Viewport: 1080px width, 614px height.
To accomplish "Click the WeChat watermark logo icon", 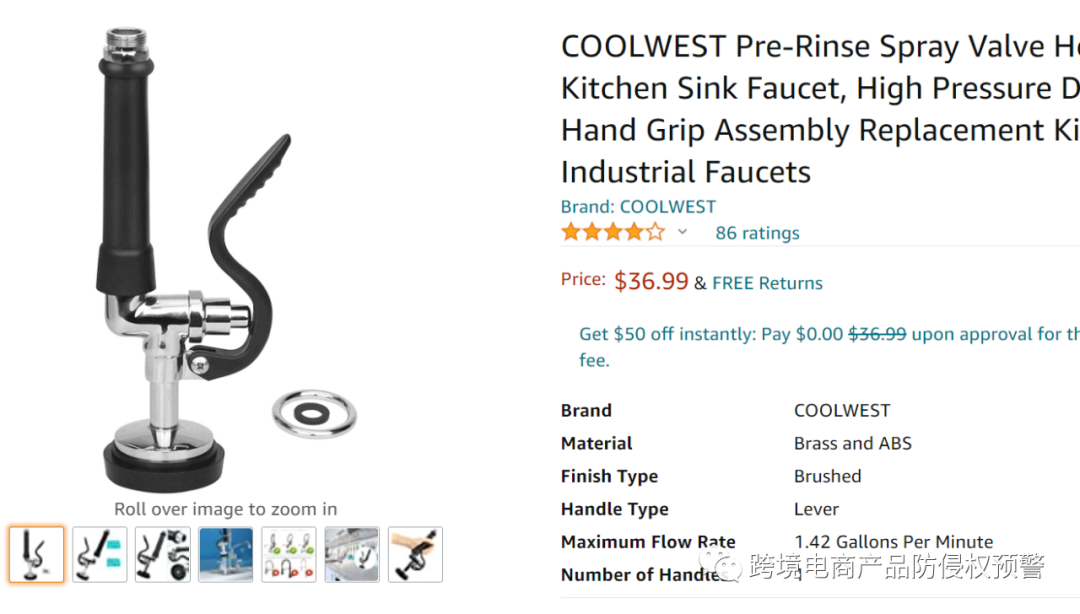I will 720,568.
